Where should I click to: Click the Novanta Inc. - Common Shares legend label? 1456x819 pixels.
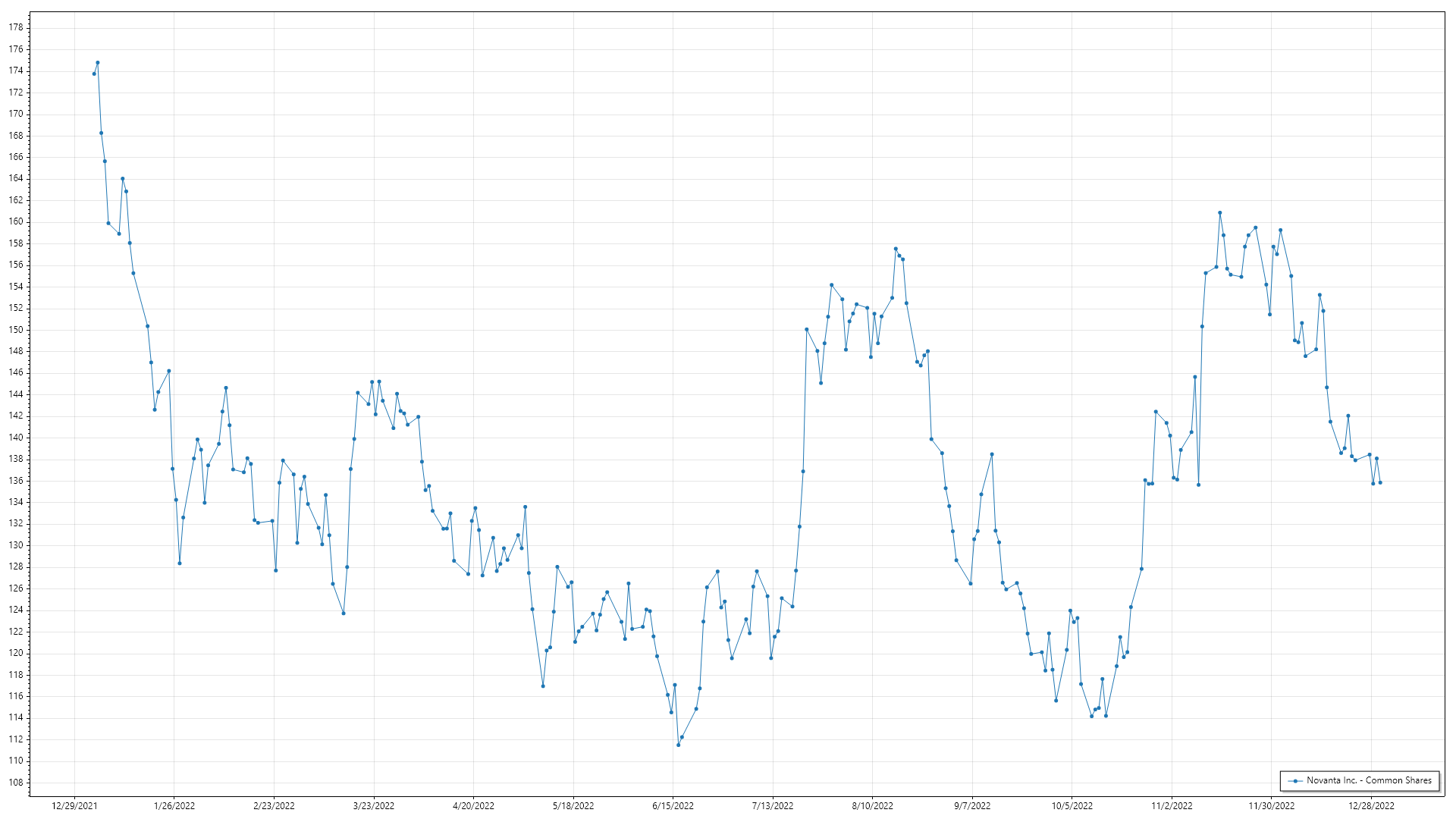(x=1369, y=780)
